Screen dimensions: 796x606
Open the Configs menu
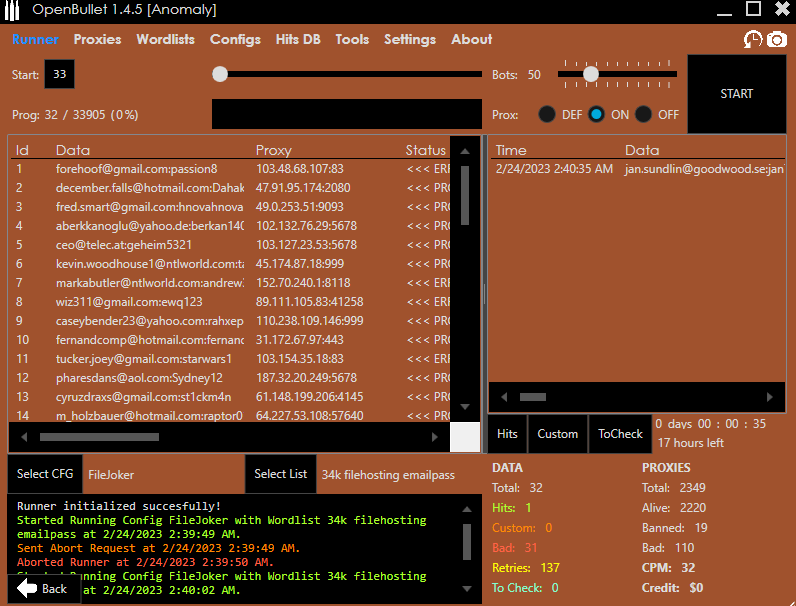pos(236,40)
